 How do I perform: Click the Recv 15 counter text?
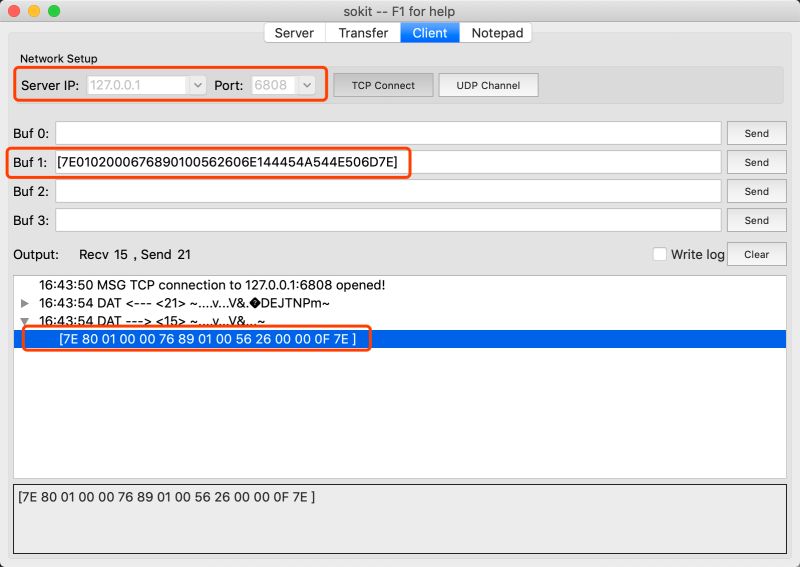(103, 255)
